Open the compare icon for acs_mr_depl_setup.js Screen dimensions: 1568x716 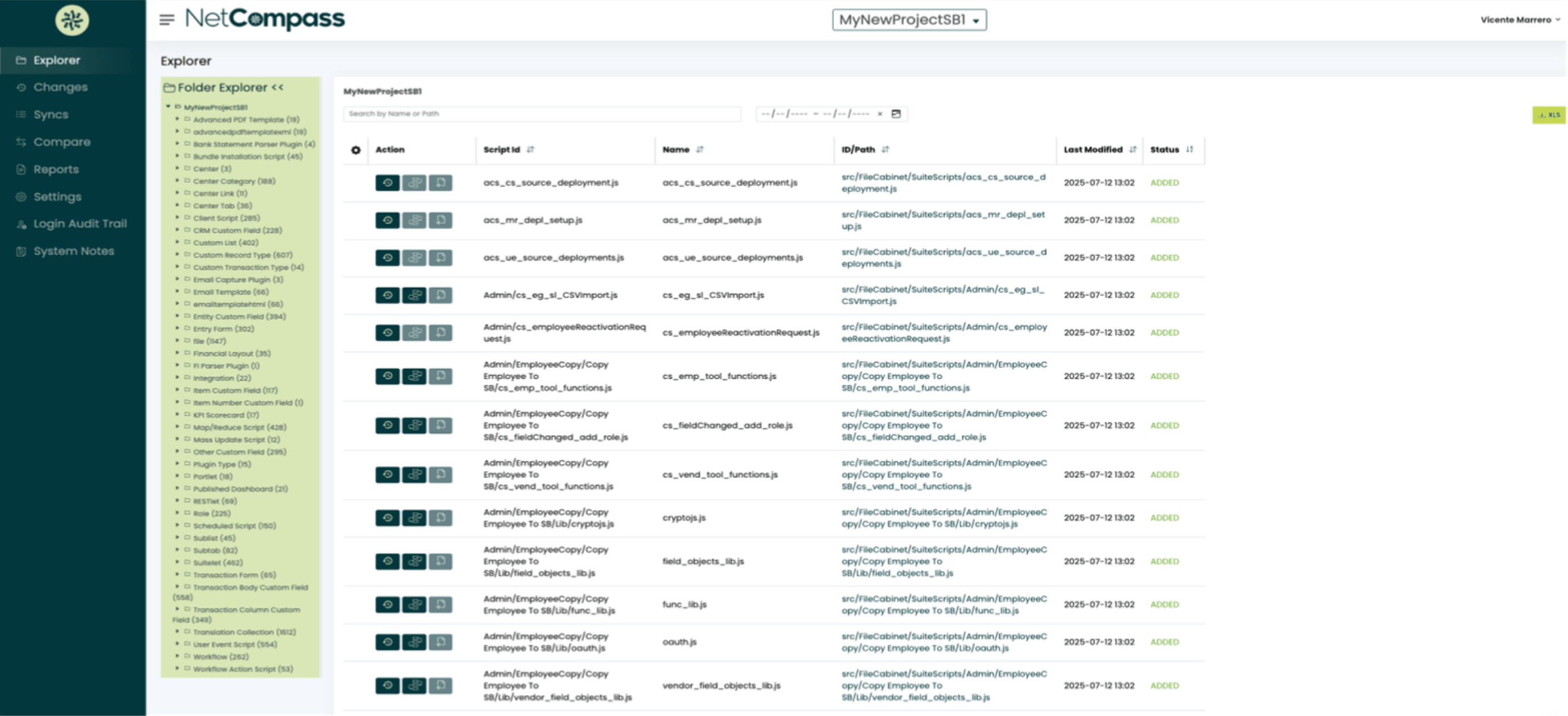[x=414, y=220]
